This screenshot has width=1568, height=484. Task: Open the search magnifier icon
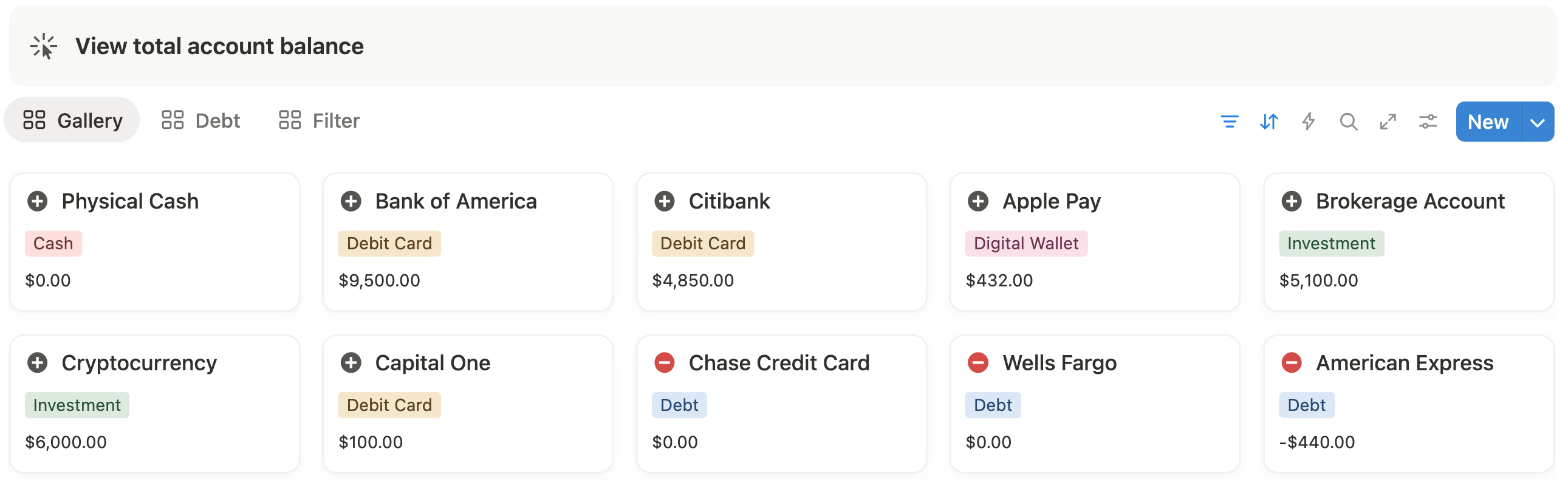point(1348,122)
